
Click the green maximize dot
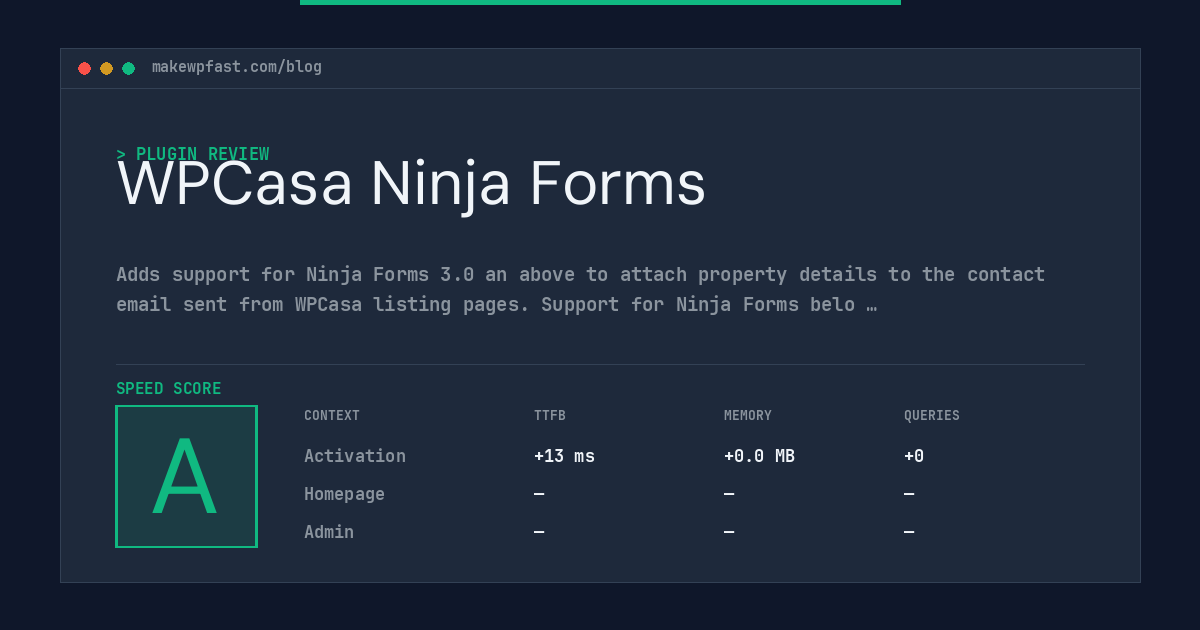[129, 68]
